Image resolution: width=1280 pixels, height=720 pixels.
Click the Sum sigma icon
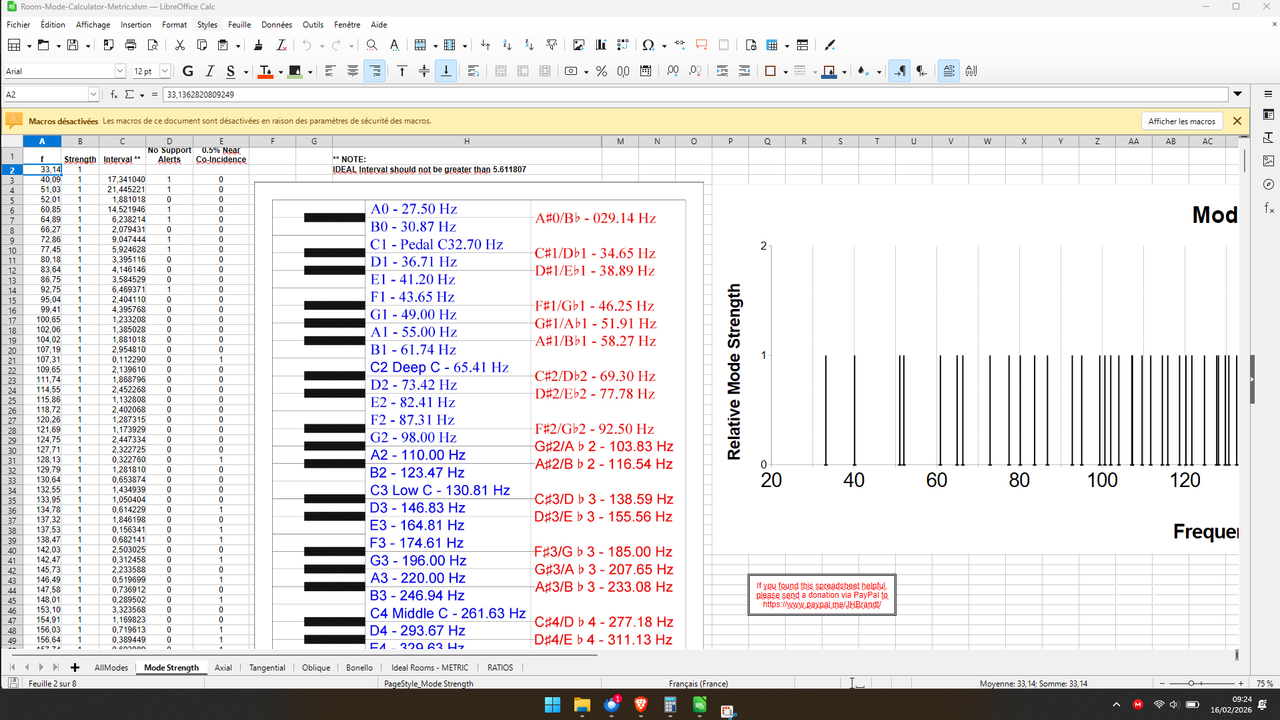[130, 94]
